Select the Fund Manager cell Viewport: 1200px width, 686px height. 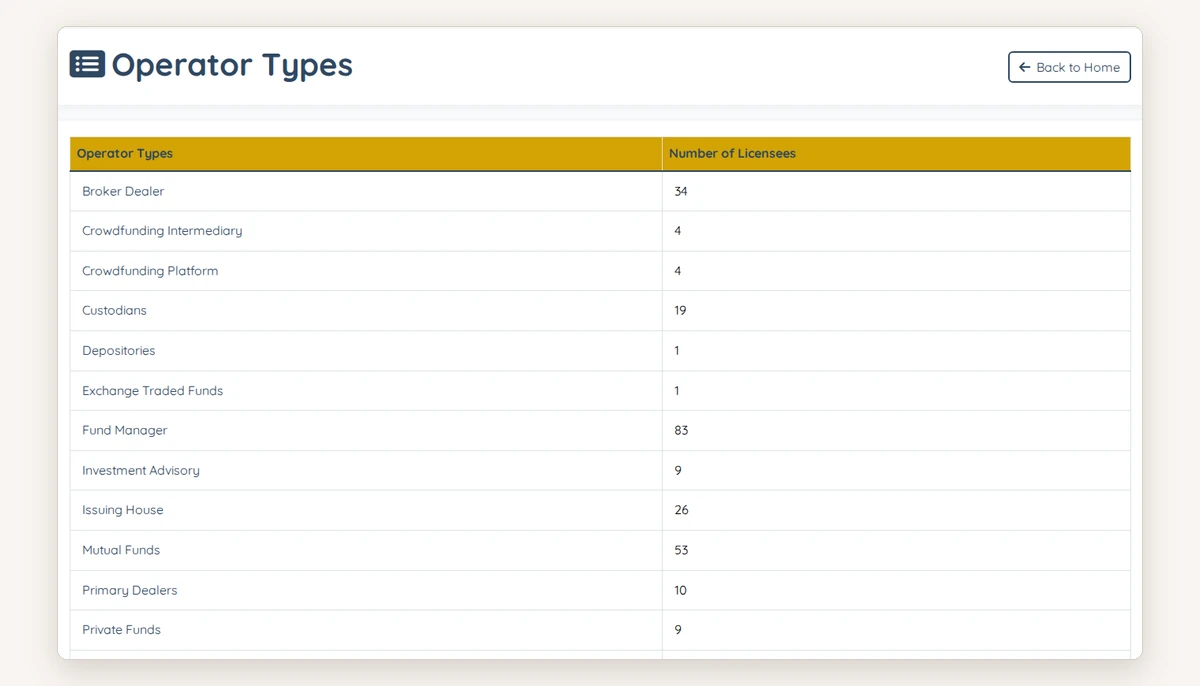pyautogui.click(x=366, y=430)
